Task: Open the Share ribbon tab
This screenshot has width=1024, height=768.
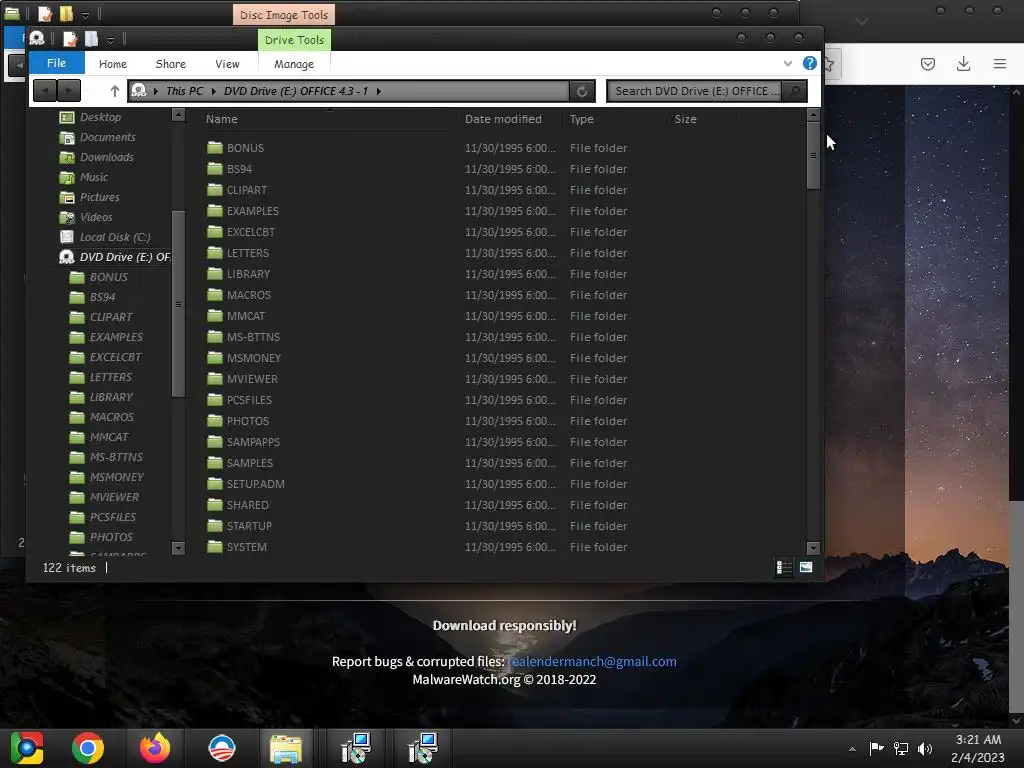Action: point(170,64)
